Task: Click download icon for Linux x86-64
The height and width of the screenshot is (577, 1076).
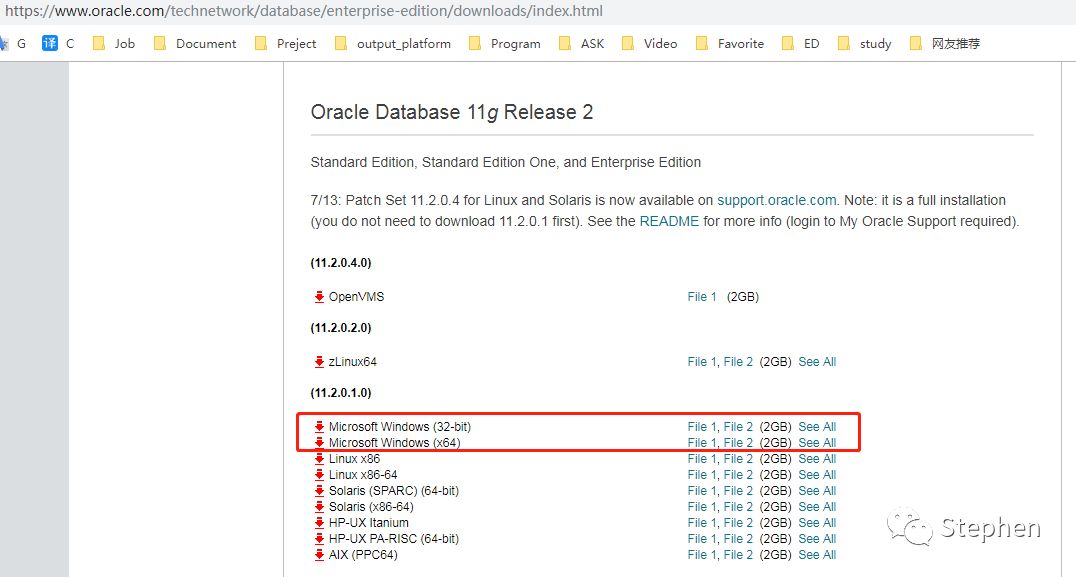Action: tap(319, 475)
